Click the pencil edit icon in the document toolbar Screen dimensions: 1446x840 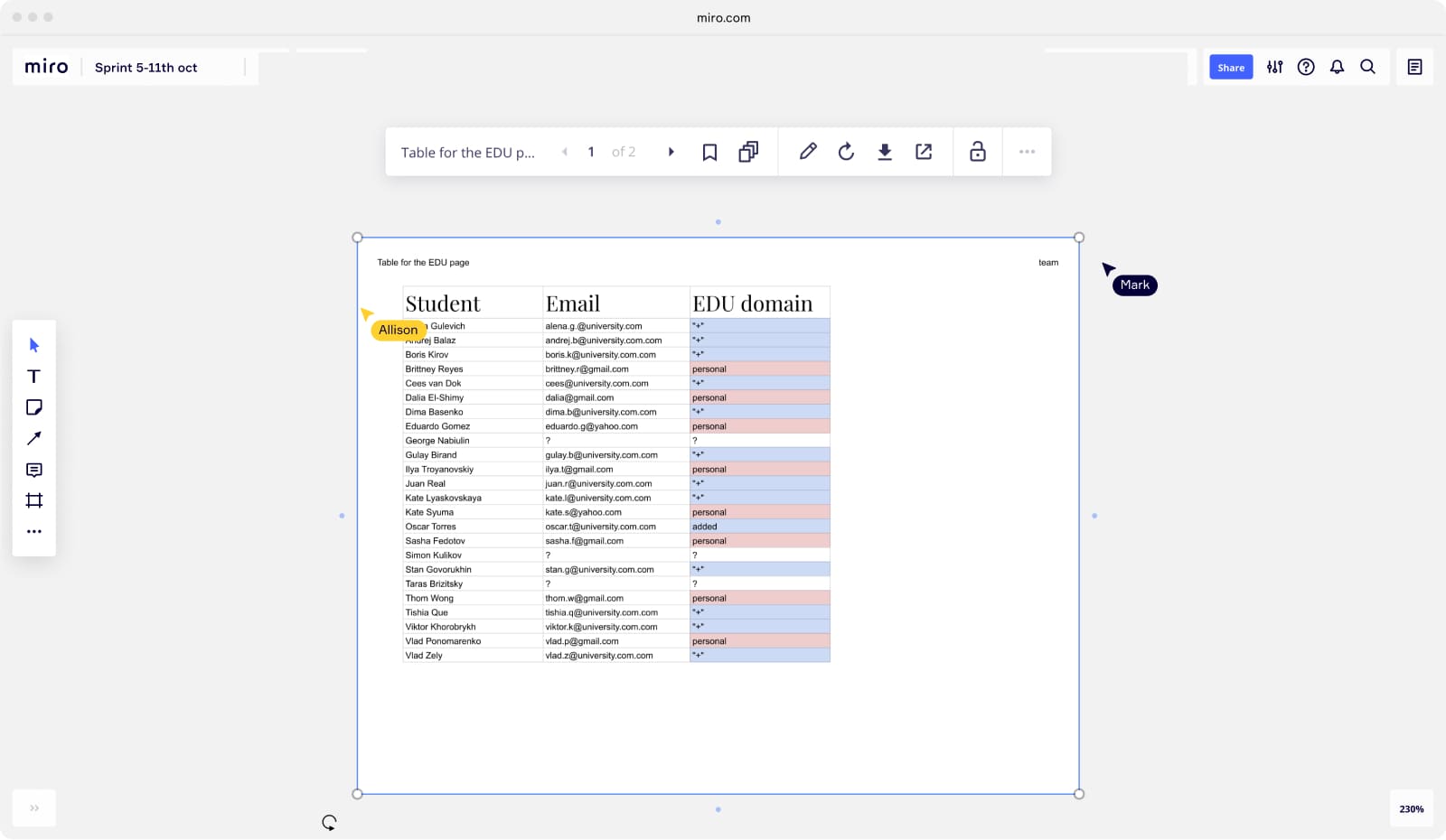click(x=807, y=152)
